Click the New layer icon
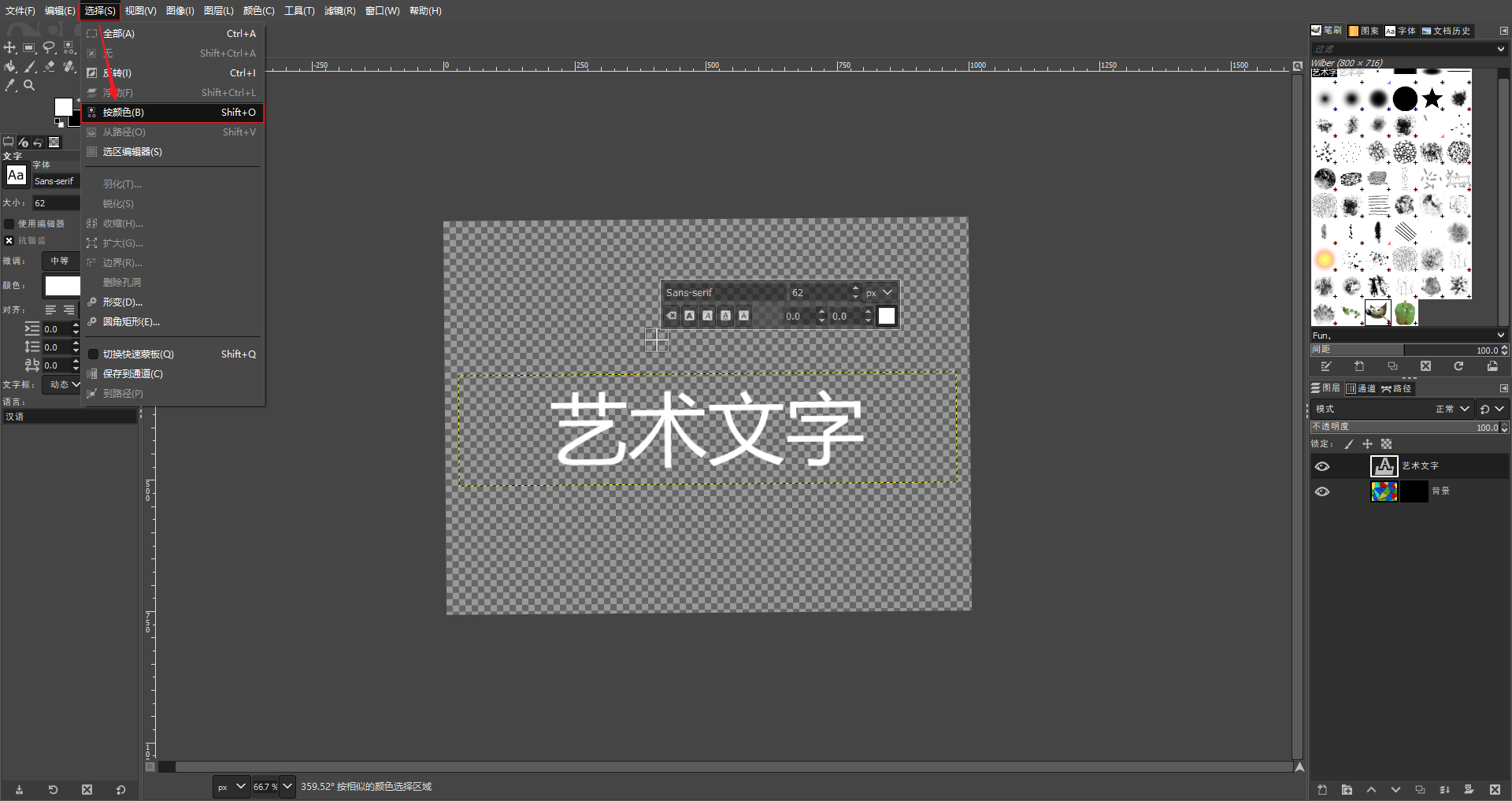The width and height of the screenshot is (1512, 801). [x=1322, y=789]
